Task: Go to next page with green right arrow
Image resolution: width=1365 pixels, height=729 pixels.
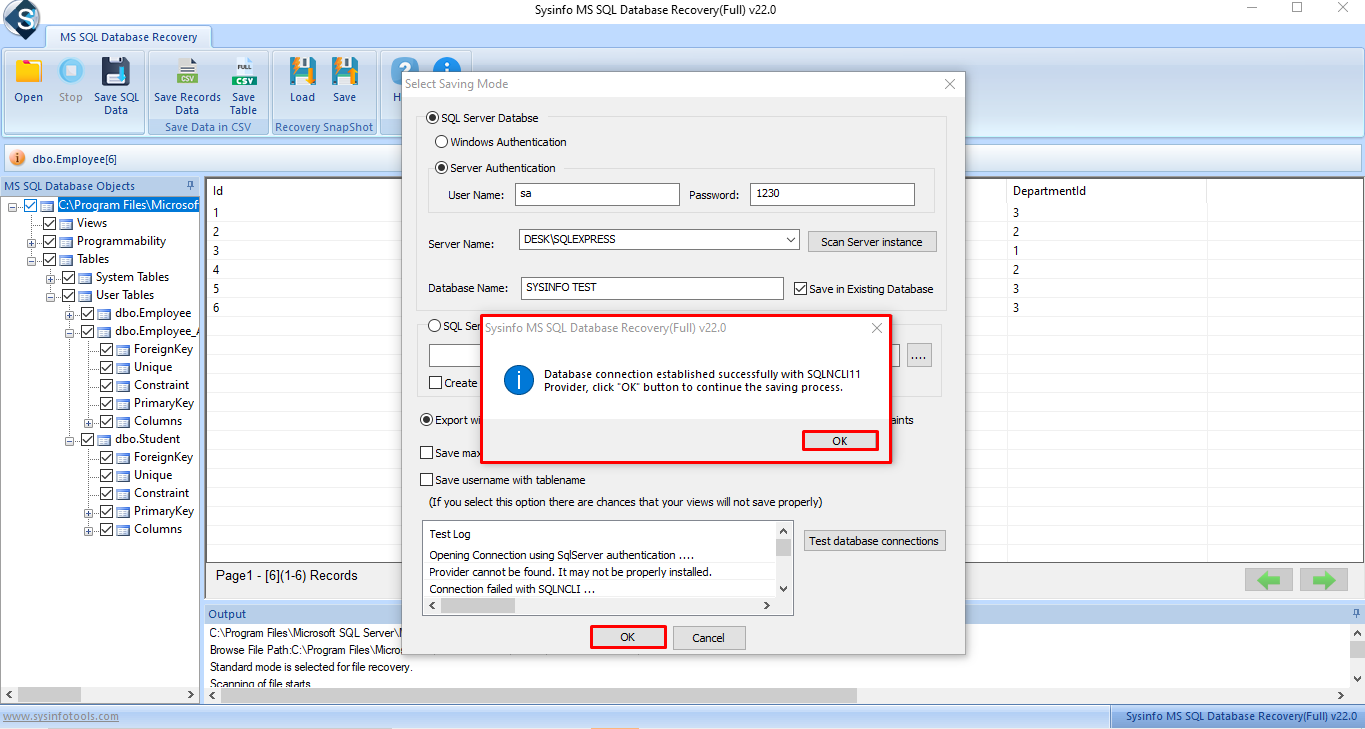Action: [x=1324, y=580]
